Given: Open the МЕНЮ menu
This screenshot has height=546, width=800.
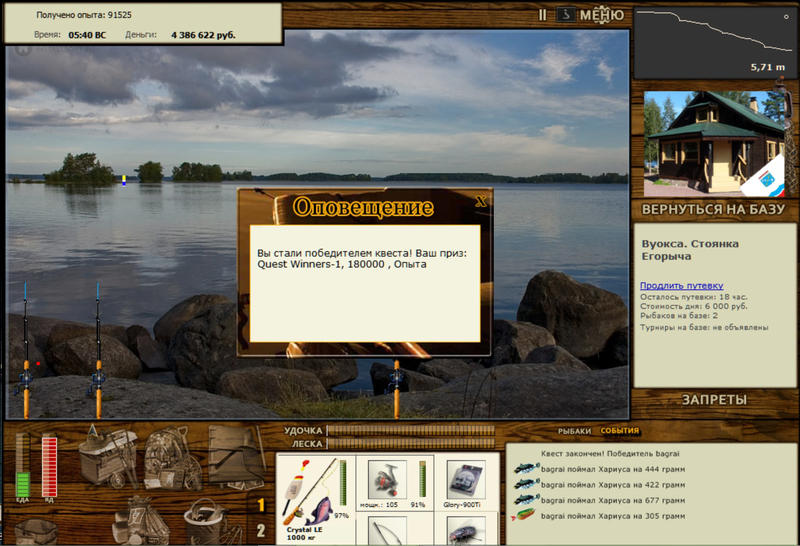Looking at the screenshot, I should point(602,15).
